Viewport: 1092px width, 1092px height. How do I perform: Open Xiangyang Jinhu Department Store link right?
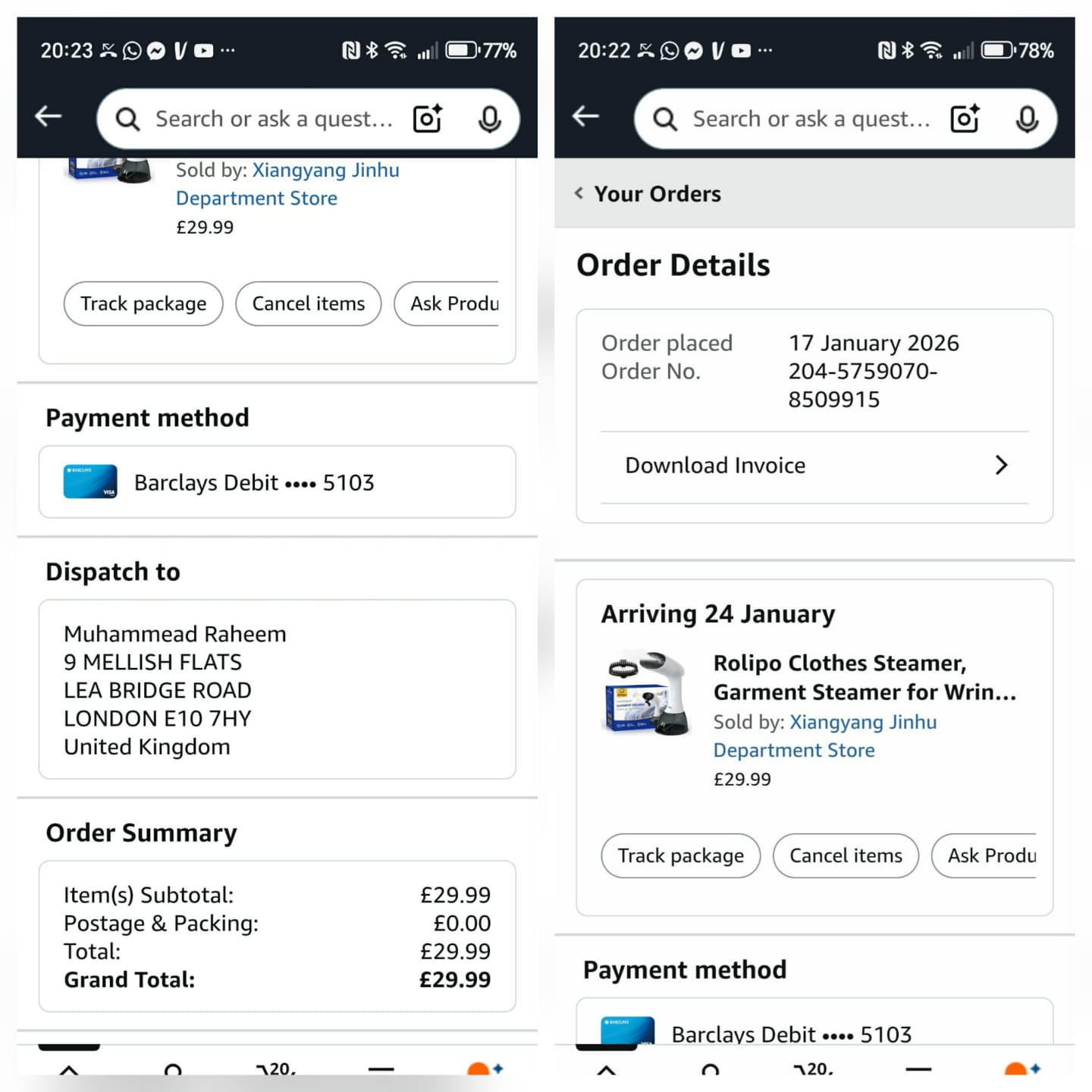tap(825, 736)
